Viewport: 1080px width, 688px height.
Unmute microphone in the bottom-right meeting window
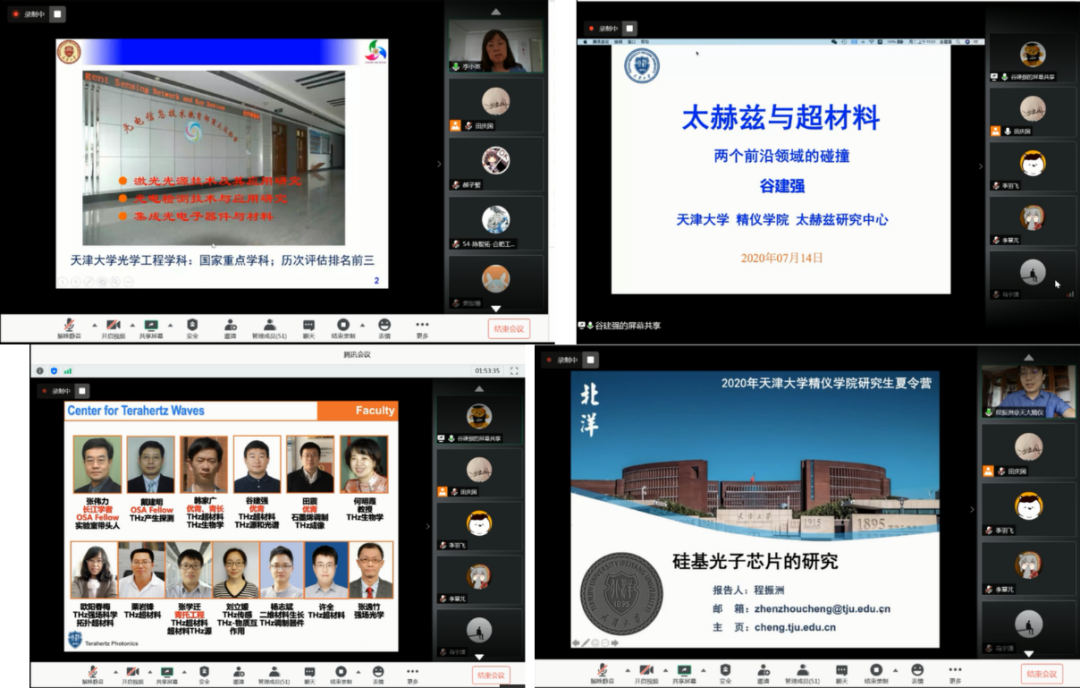[x=602, y=673]
